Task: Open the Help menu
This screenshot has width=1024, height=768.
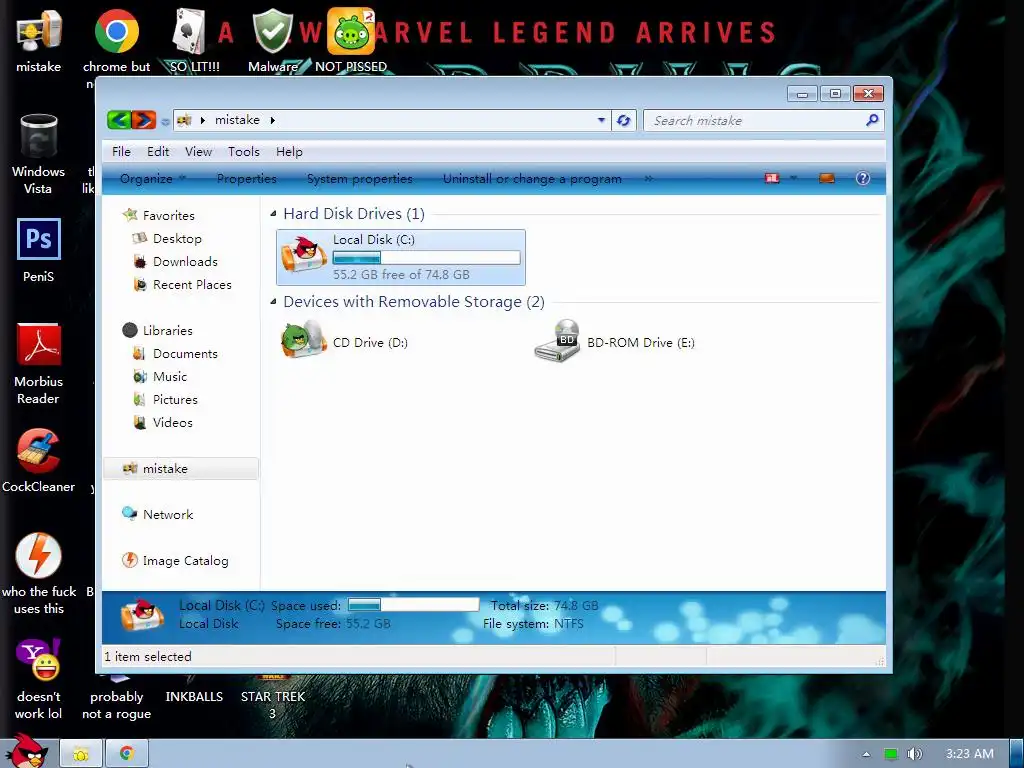Action: 289,152
